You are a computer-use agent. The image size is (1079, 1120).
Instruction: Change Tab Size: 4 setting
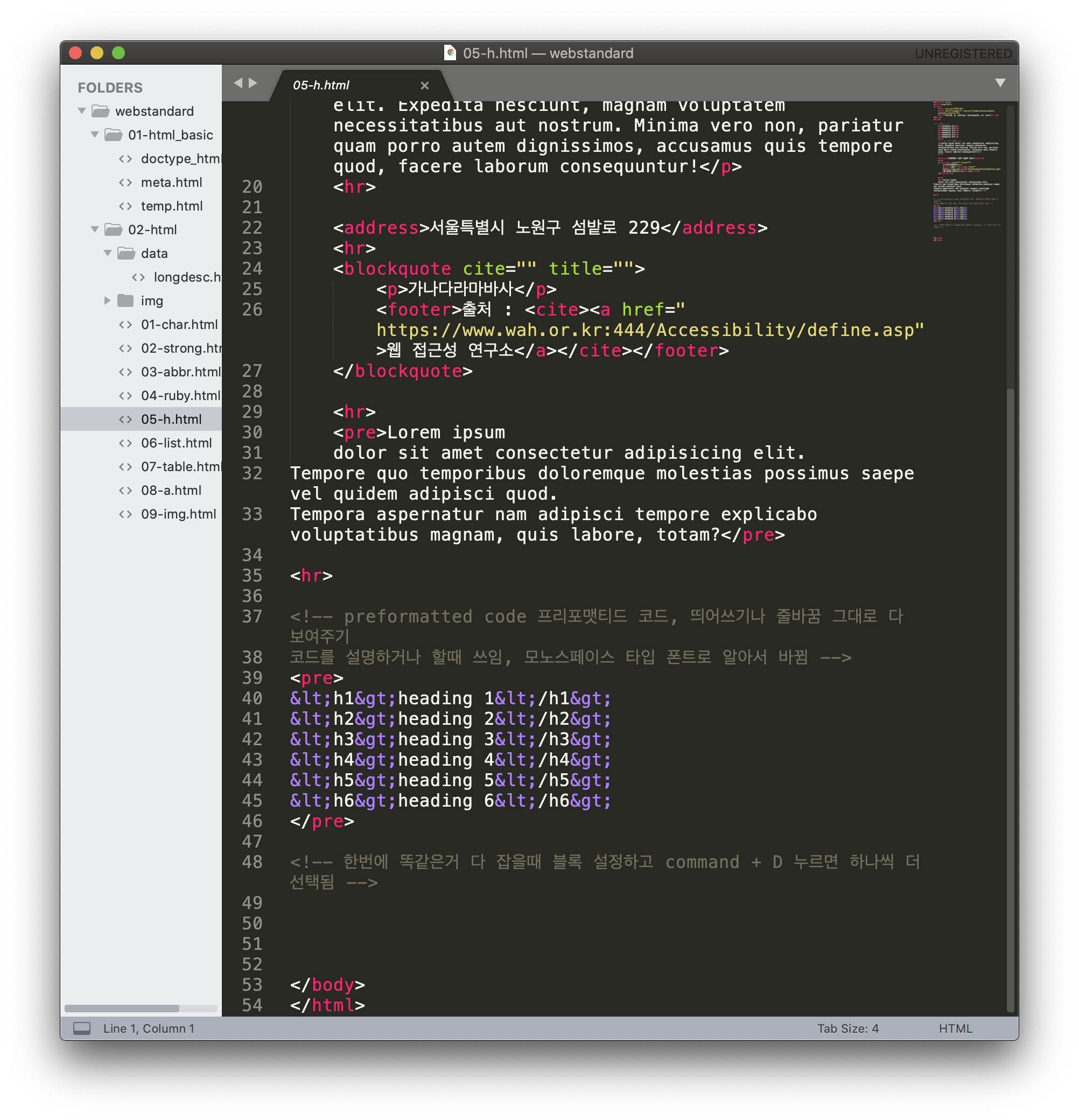[847, 1028]
